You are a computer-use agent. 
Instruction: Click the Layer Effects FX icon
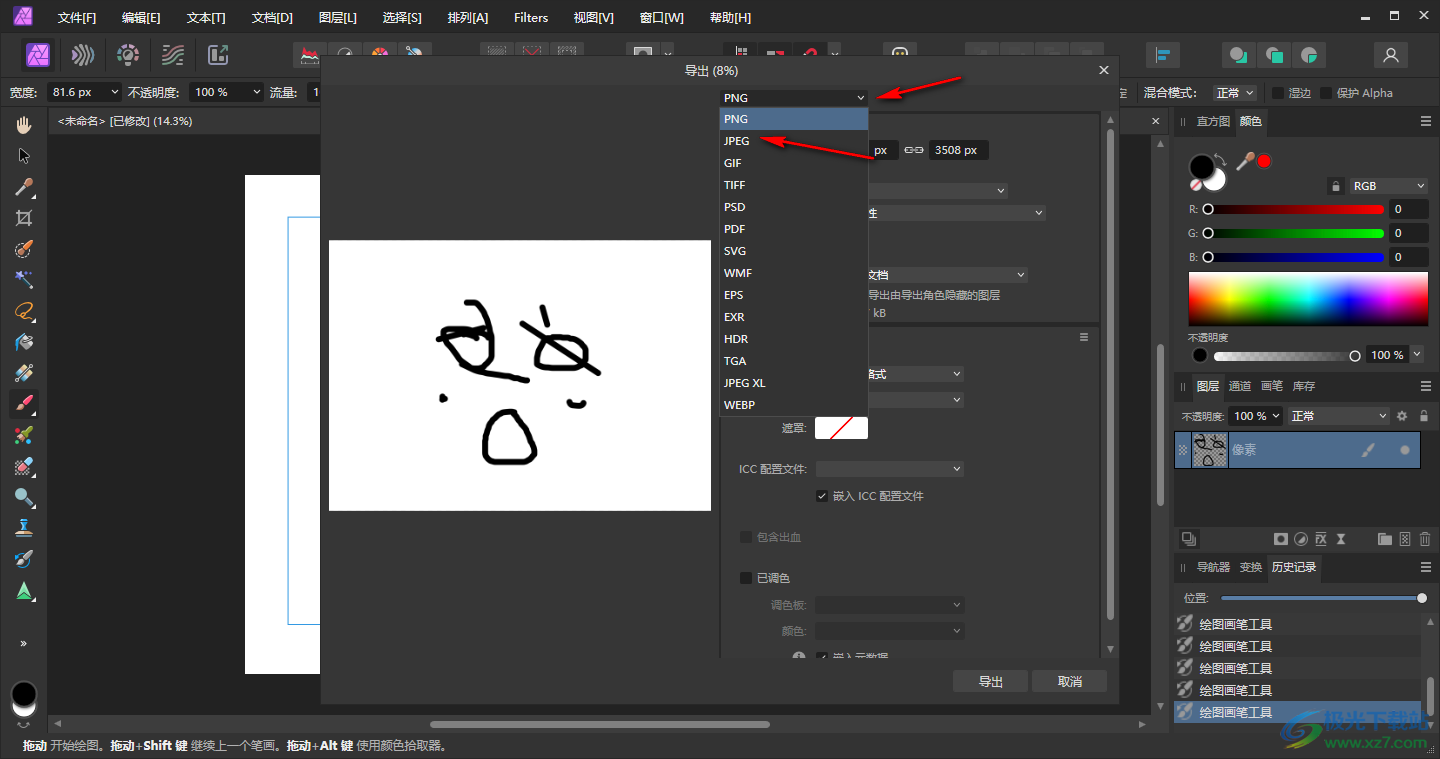(x=1321, y=539)
